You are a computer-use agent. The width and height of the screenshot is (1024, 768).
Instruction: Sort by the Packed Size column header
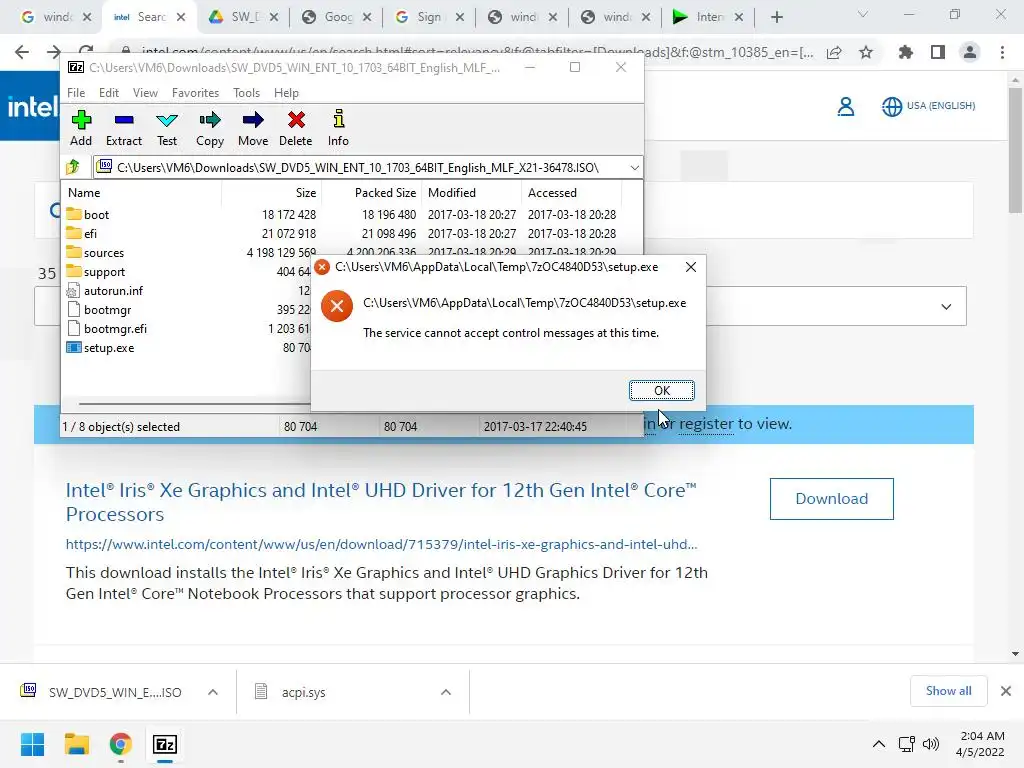pyautogui.click(x=385, y=193)
